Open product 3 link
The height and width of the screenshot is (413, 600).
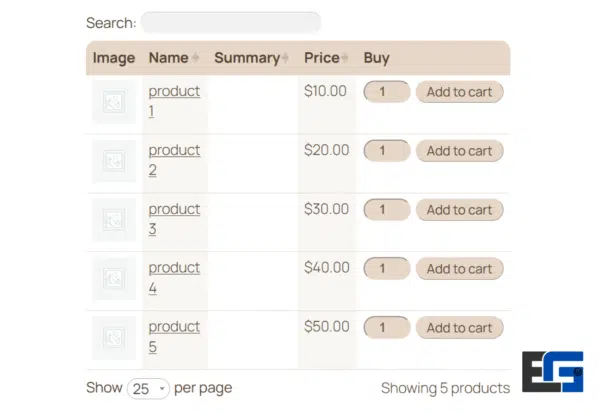(x=173, y=210)
